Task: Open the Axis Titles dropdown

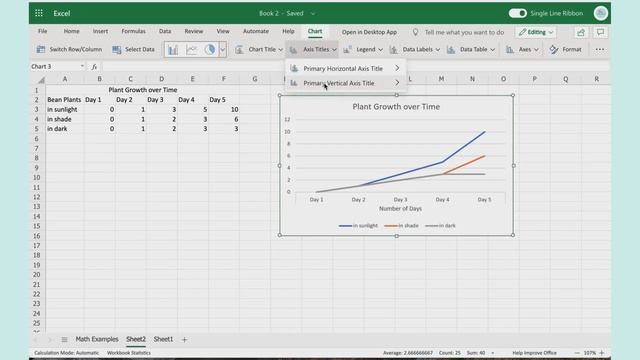Action: click(x=312, y=49)
